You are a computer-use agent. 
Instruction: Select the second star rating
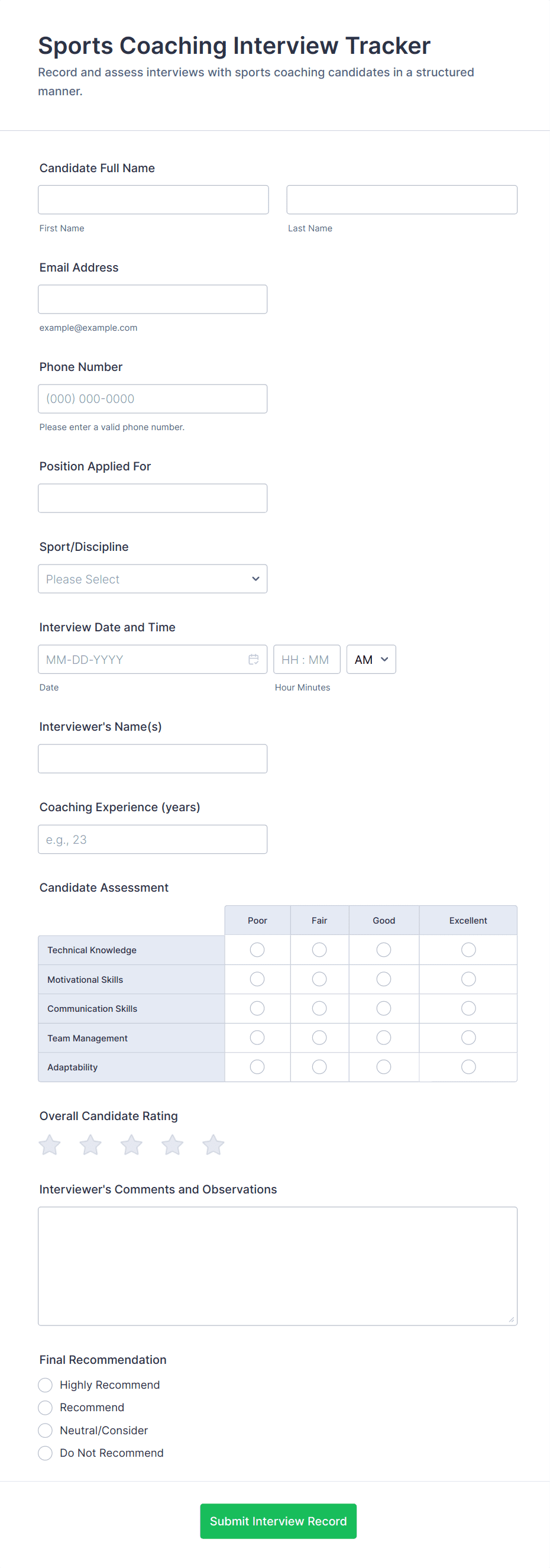click(90, 1145)
